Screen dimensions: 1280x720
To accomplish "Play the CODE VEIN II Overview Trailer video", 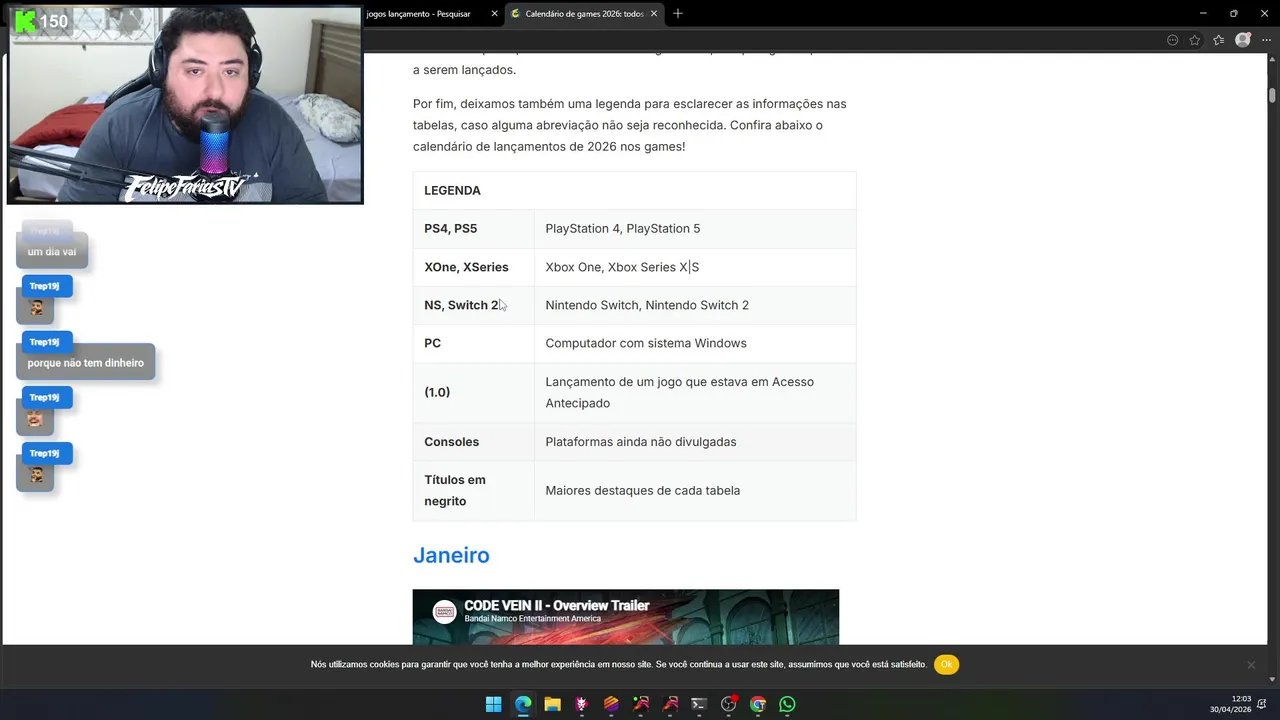I will pos(626,617).
